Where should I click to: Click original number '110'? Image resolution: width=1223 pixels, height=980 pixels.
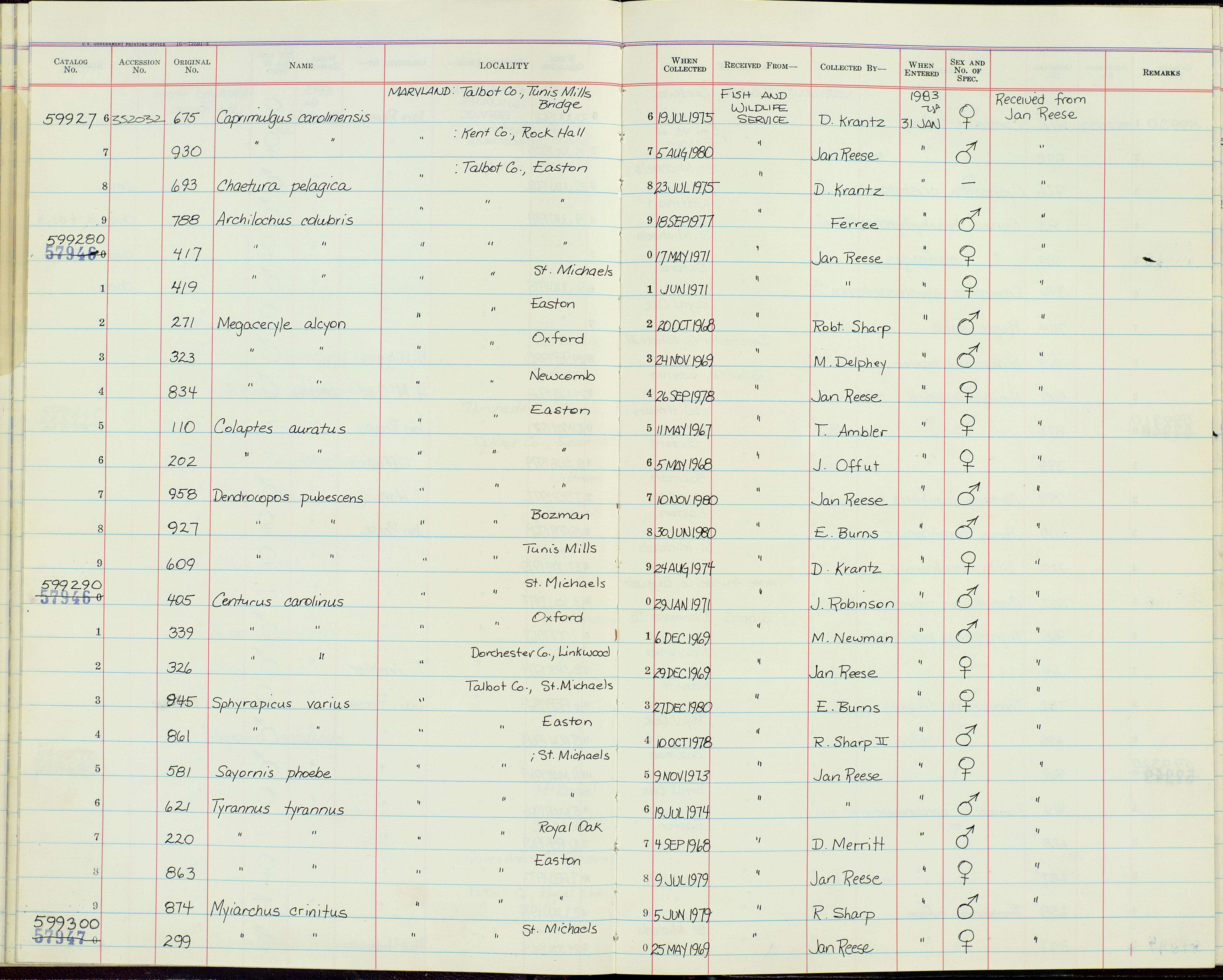coord(183,428)
